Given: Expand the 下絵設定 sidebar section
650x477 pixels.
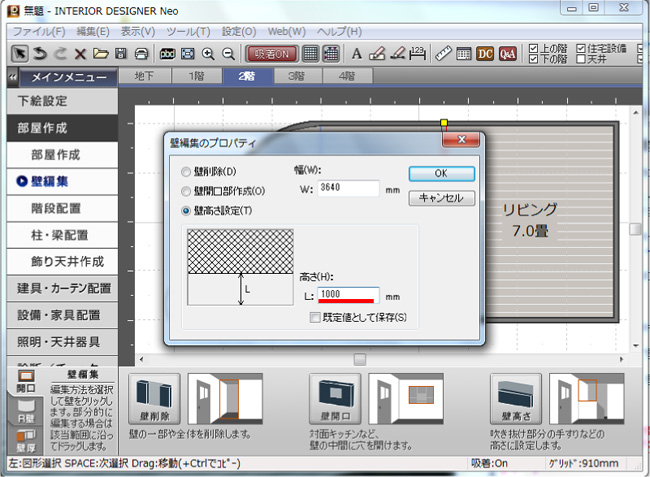Looking at the screenshot, I should coord(42,101).
